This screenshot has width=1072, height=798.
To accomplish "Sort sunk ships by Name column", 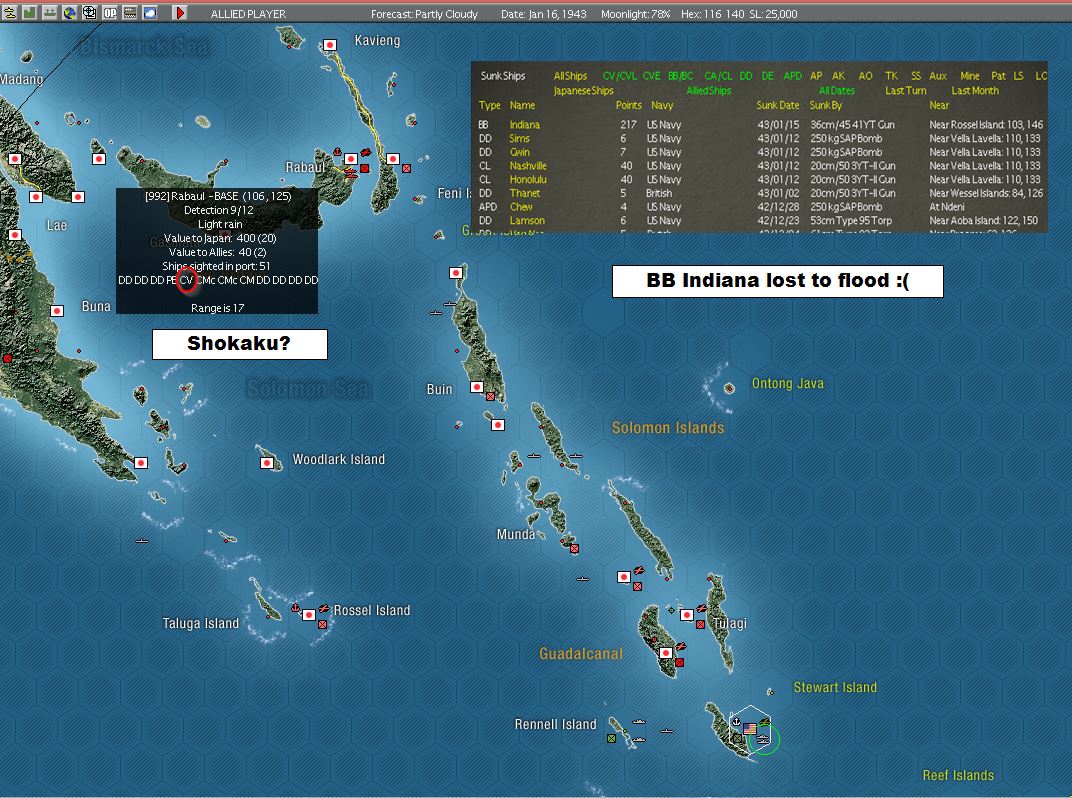I will click(x=522, y=105).
